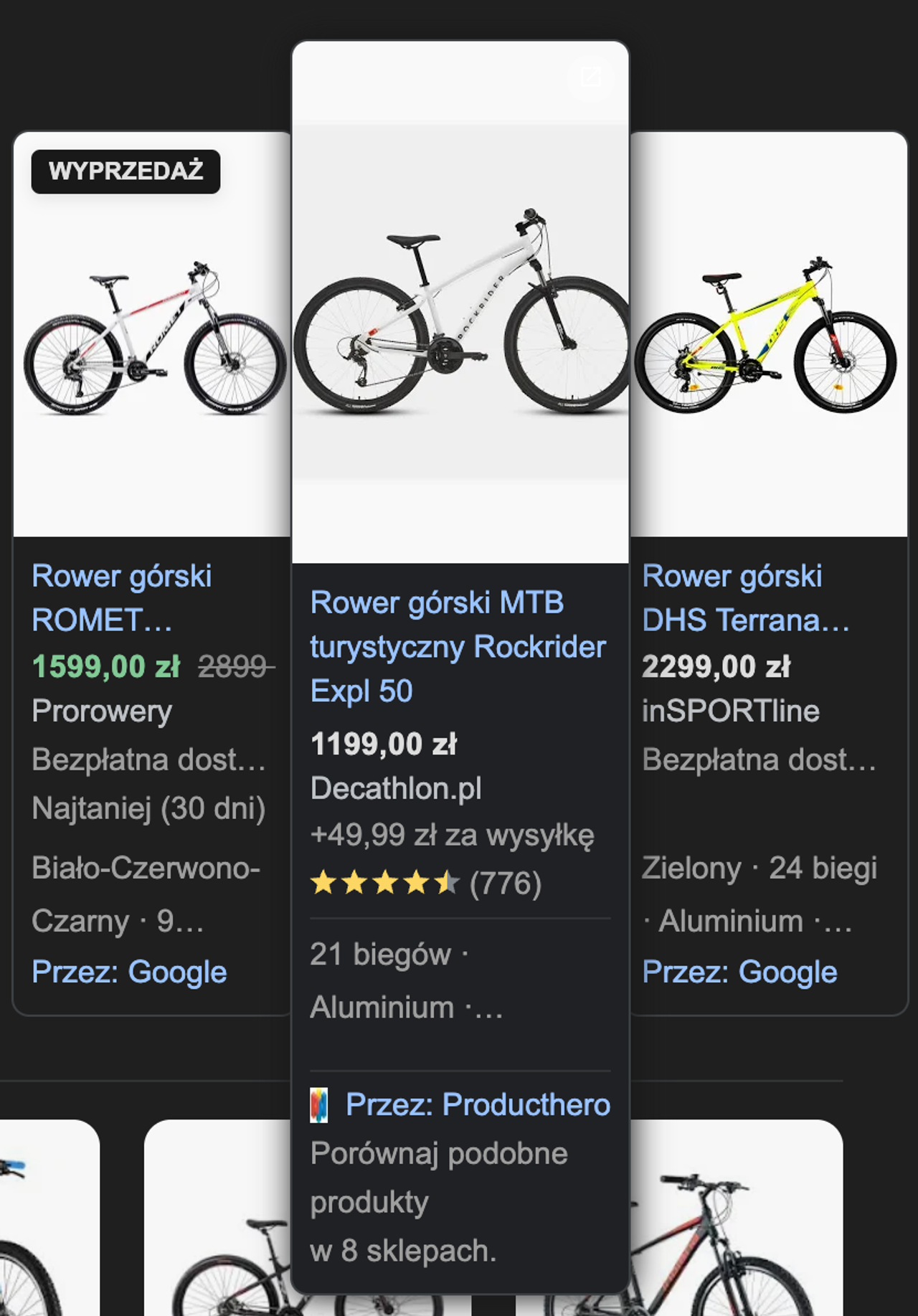
Task: Click the review count '(776)' text
Action: pyautogui.click(x=507, y=884)
